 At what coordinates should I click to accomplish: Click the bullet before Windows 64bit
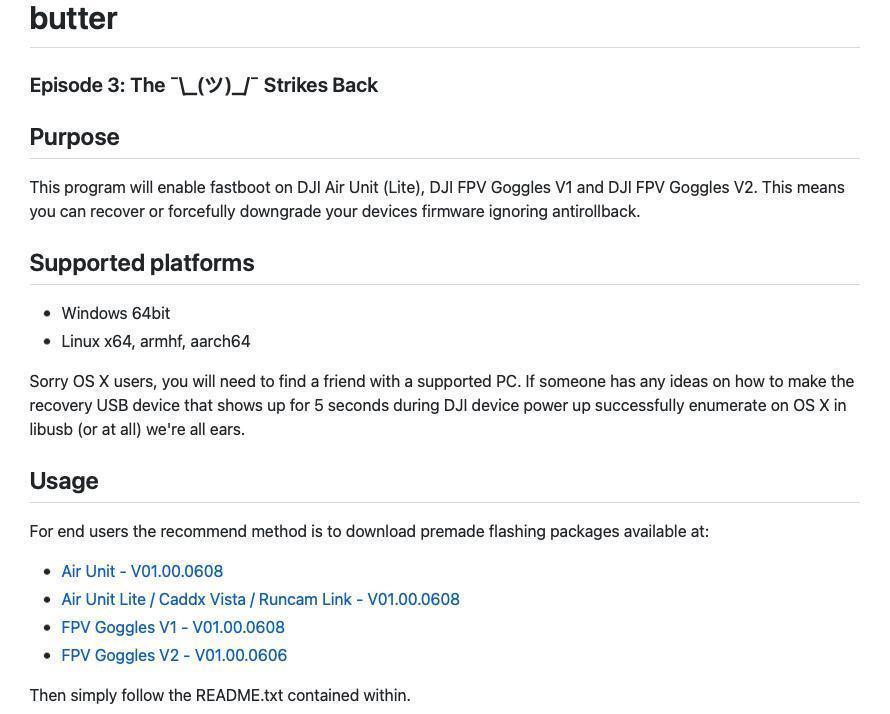pos(47,313)
